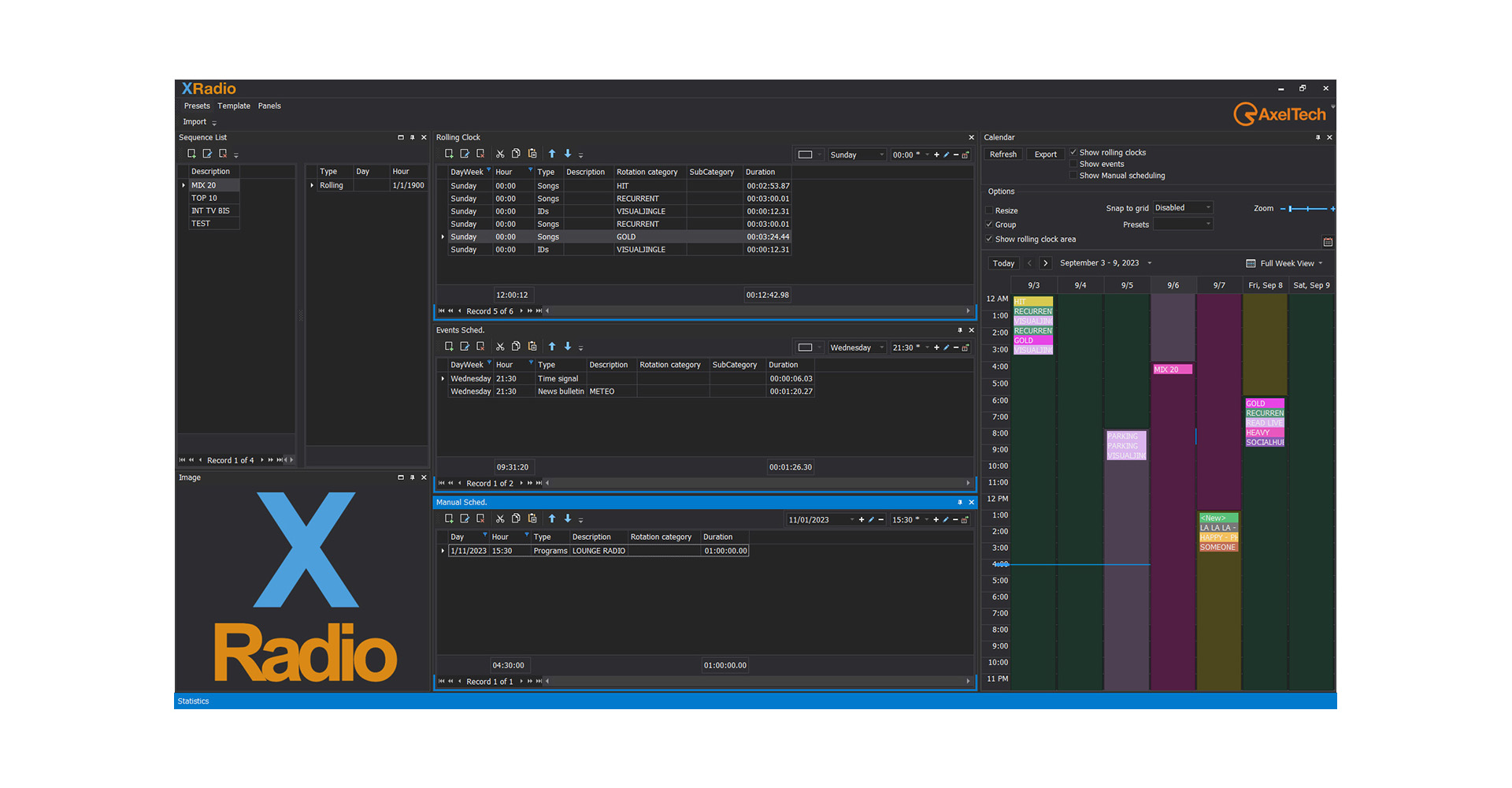Screen dimensions: 1512x788
Task: Add new record in Sequence List toolbar
Action: click(x=191, y=154)
